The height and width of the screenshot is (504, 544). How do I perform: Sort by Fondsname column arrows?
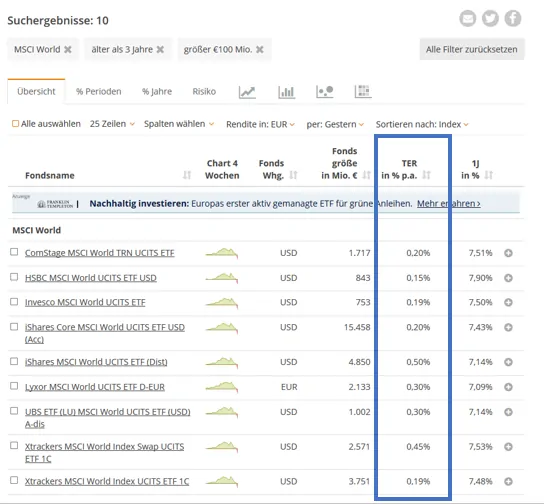(187, 175)
